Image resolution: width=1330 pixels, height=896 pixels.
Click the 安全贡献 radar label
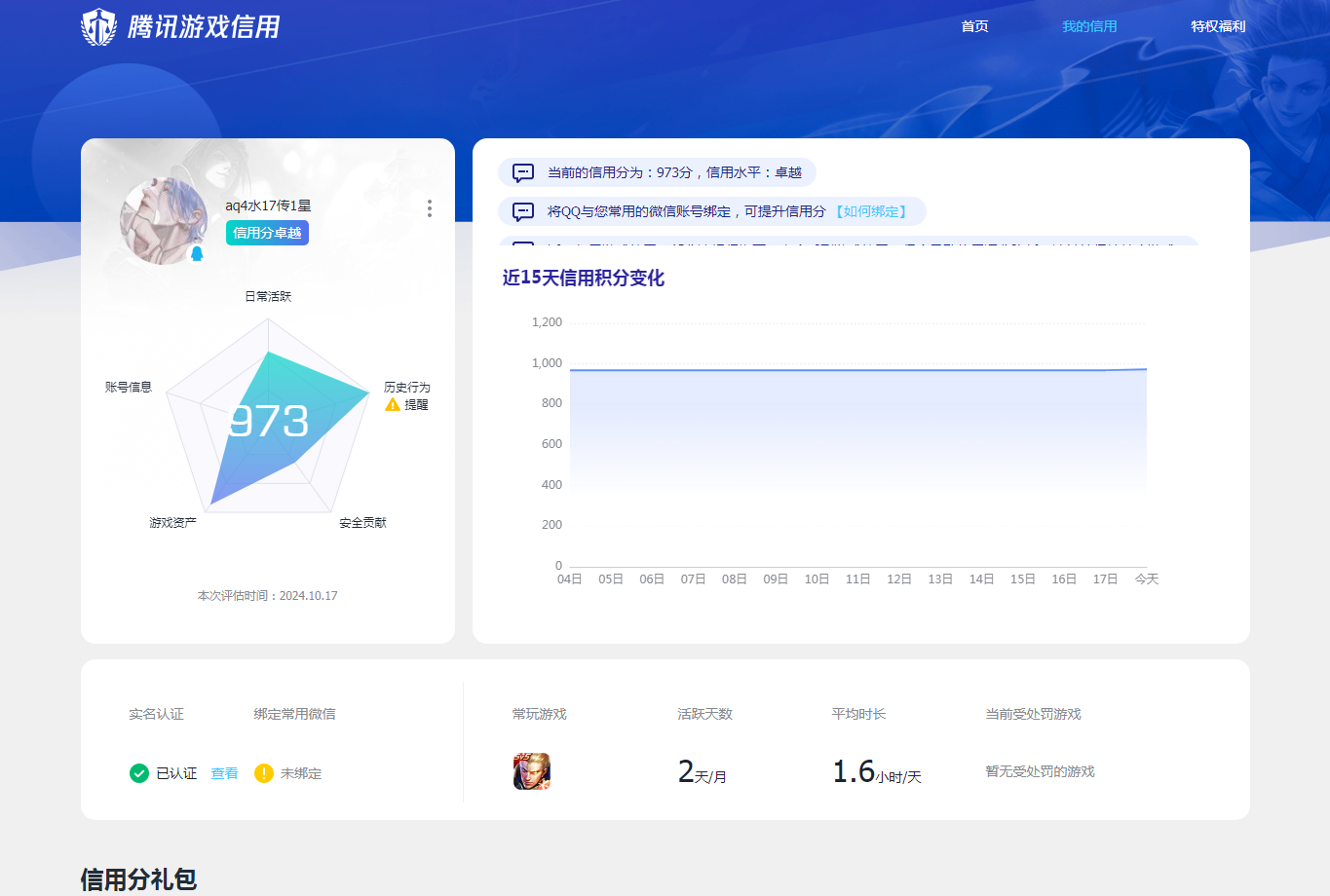point(362,523)
